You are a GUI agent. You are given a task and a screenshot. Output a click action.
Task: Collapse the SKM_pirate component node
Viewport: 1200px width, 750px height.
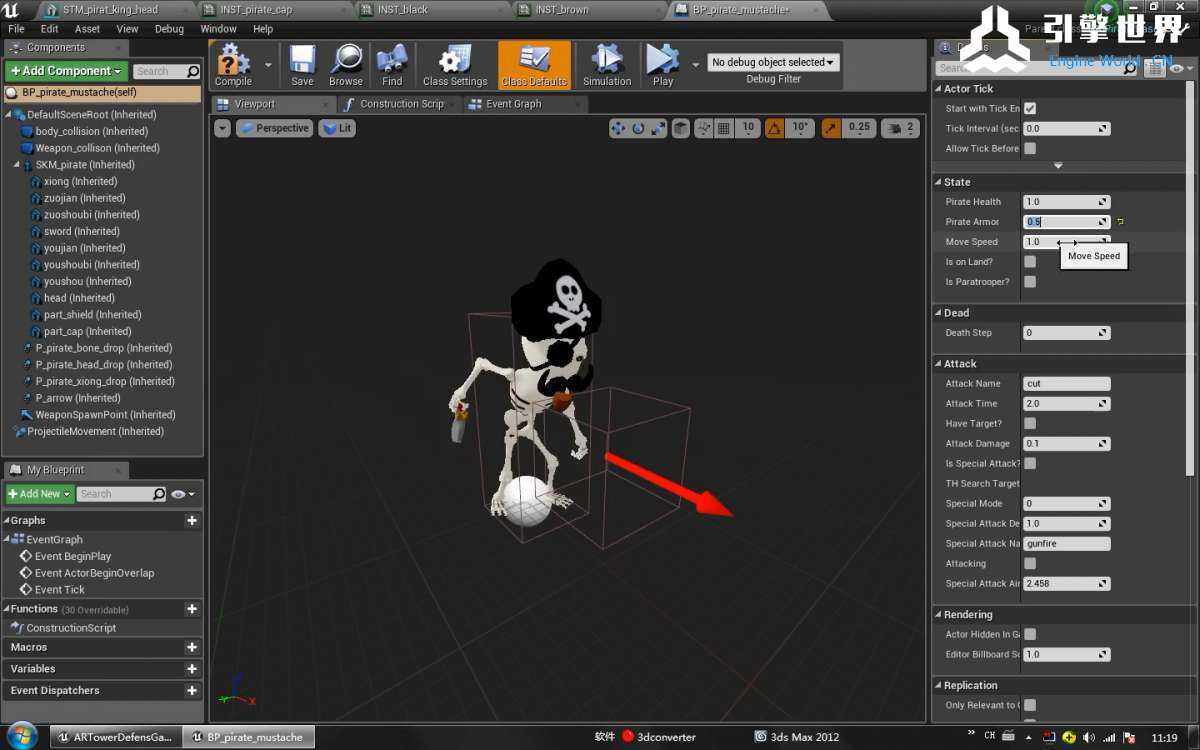[x=18, y=165]
